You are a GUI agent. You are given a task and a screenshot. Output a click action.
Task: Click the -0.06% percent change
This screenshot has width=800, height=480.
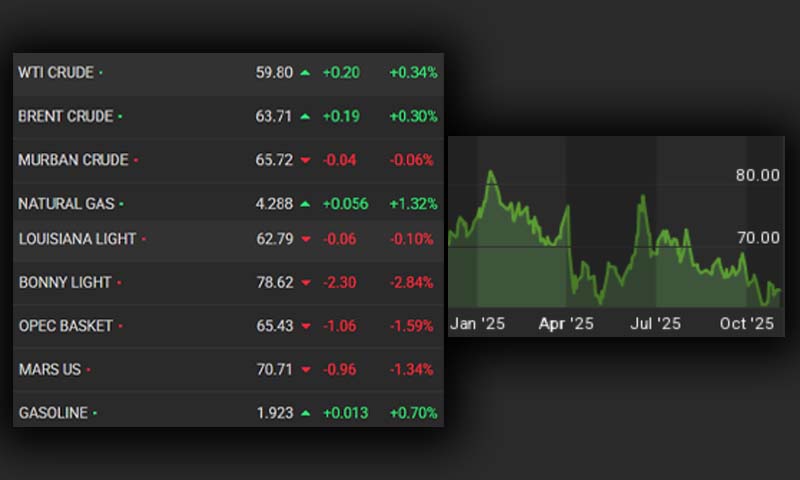(x=411, y=160)
